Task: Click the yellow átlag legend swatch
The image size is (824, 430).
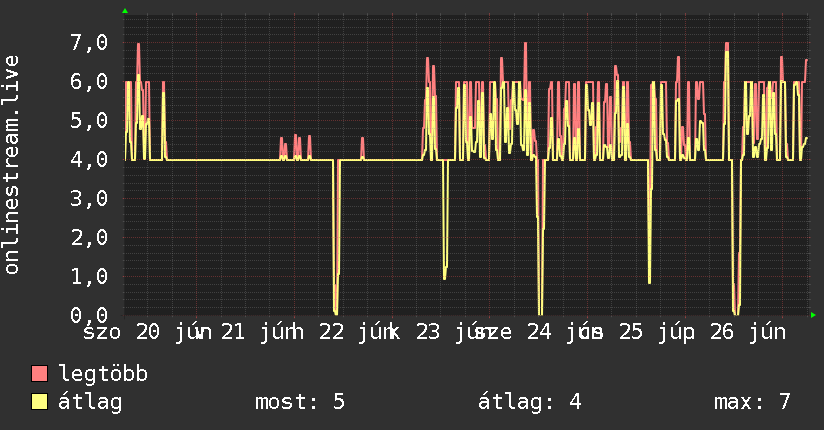Action: click(x=39, y=402)
